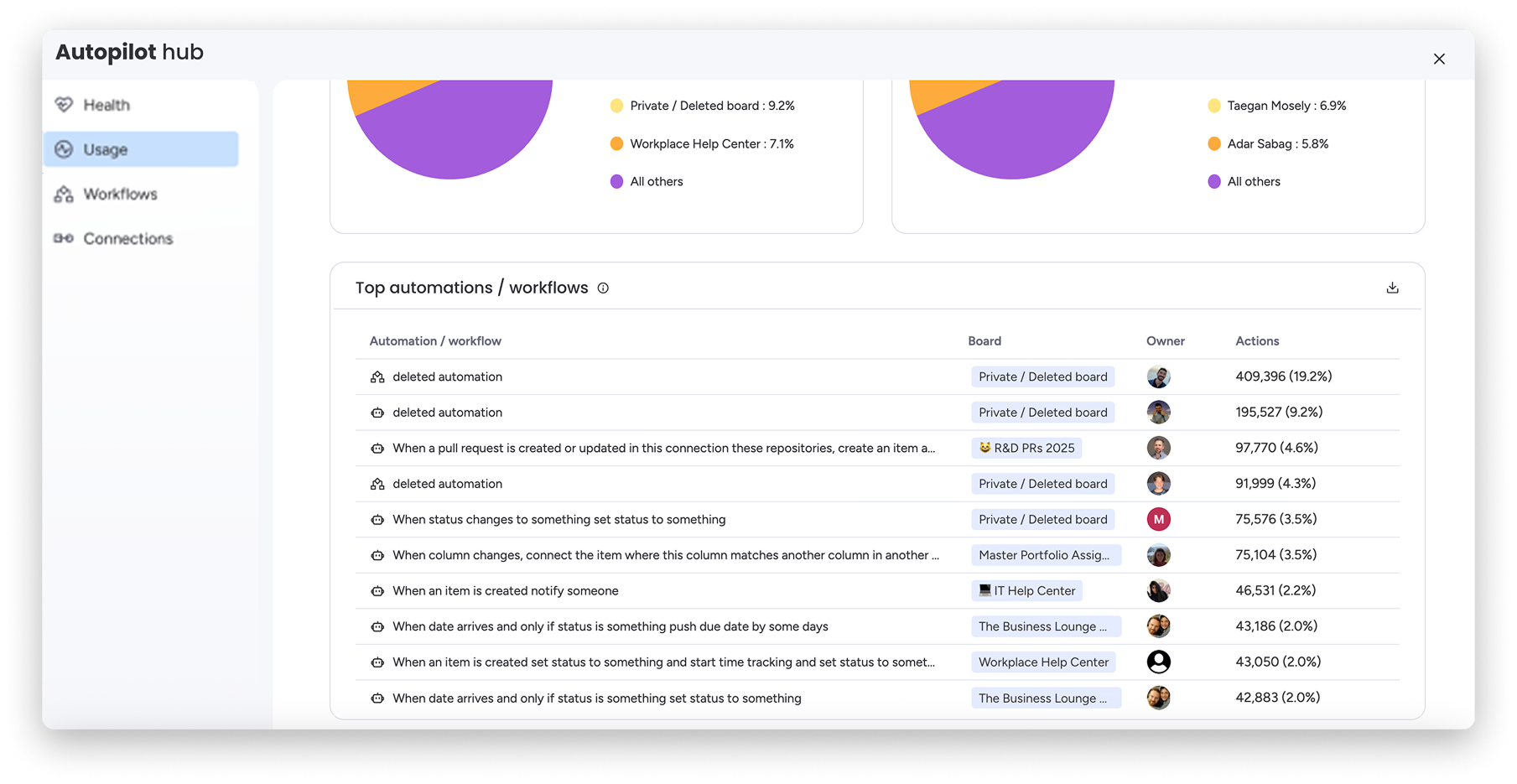Click automation robot icon for pull request row

(x=377, y=449)
